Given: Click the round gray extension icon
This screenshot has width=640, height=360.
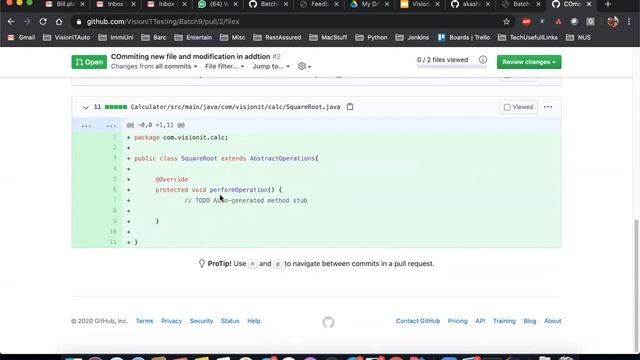Looking at the screenshot, I should 574,22.
